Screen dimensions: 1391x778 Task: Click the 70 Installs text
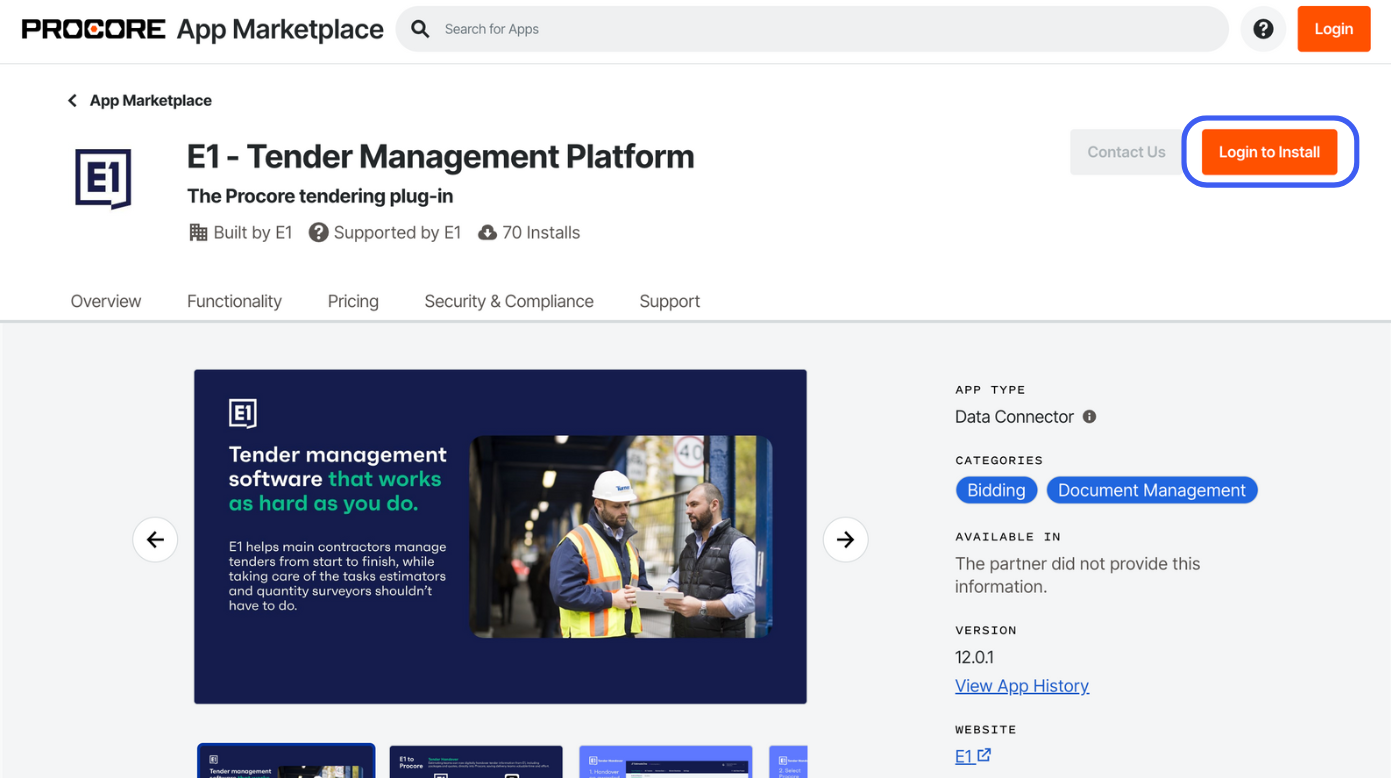pos(541,232)
